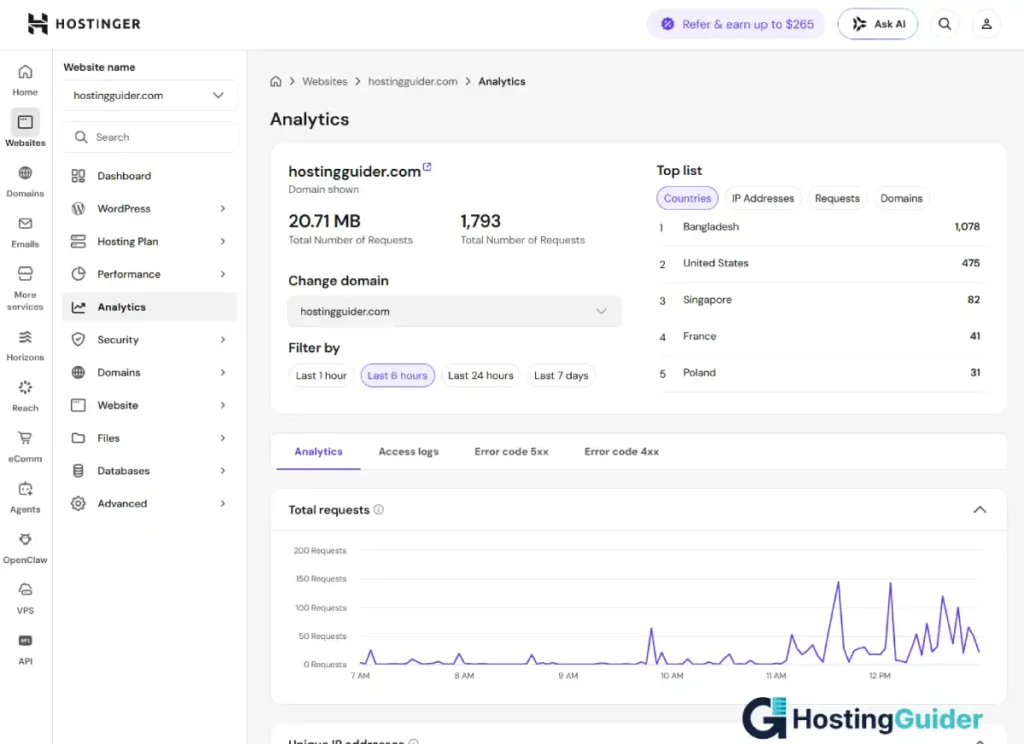Select Analytics in the sidebar menu
This screenshot has height=744, width=1024.
click(150, 307)
